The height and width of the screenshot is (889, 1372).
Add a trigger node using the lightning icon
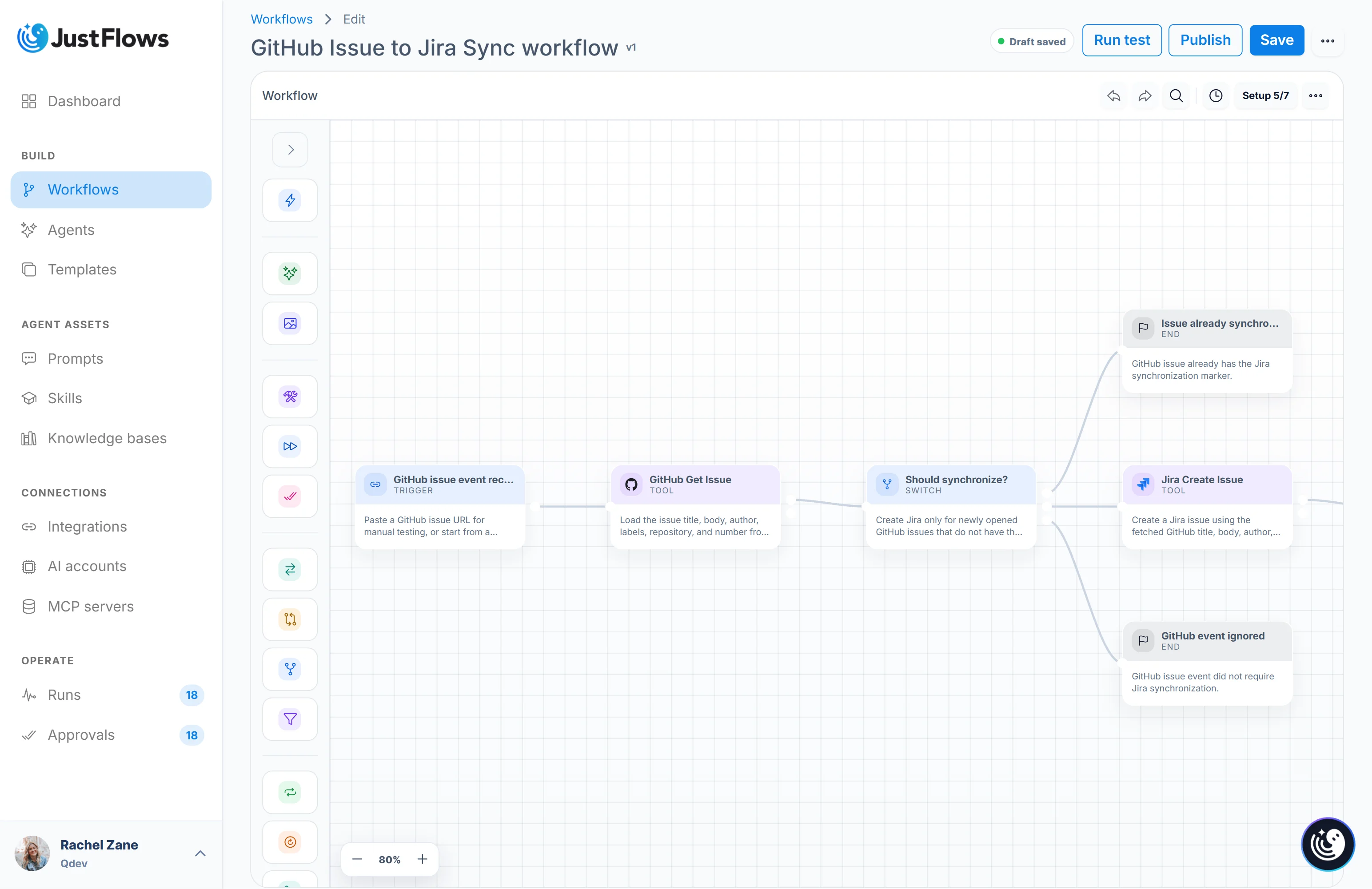point(290,201)
